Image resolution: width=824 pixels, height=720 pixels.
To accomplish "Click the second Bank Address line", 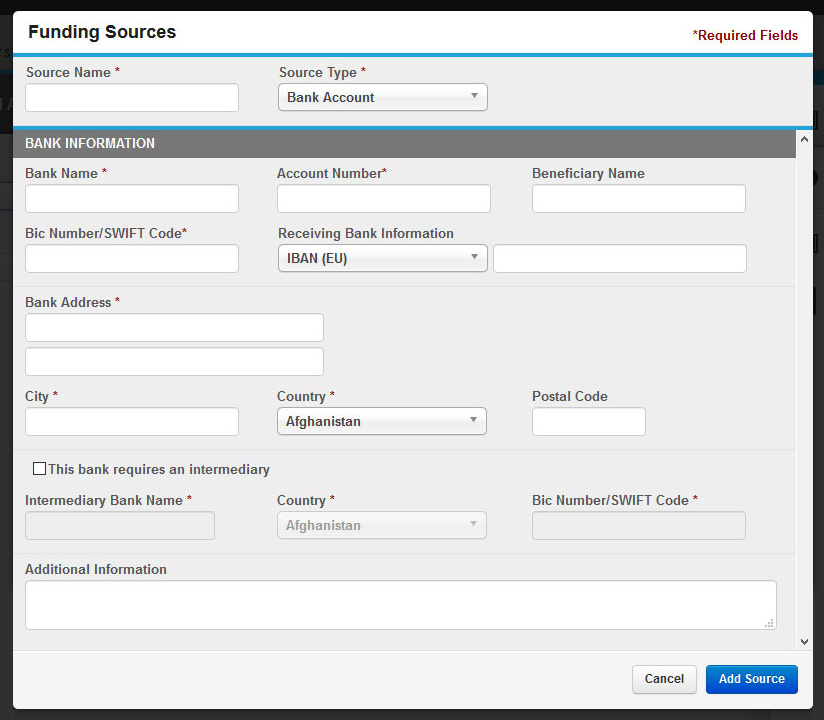I will point(174,361).
